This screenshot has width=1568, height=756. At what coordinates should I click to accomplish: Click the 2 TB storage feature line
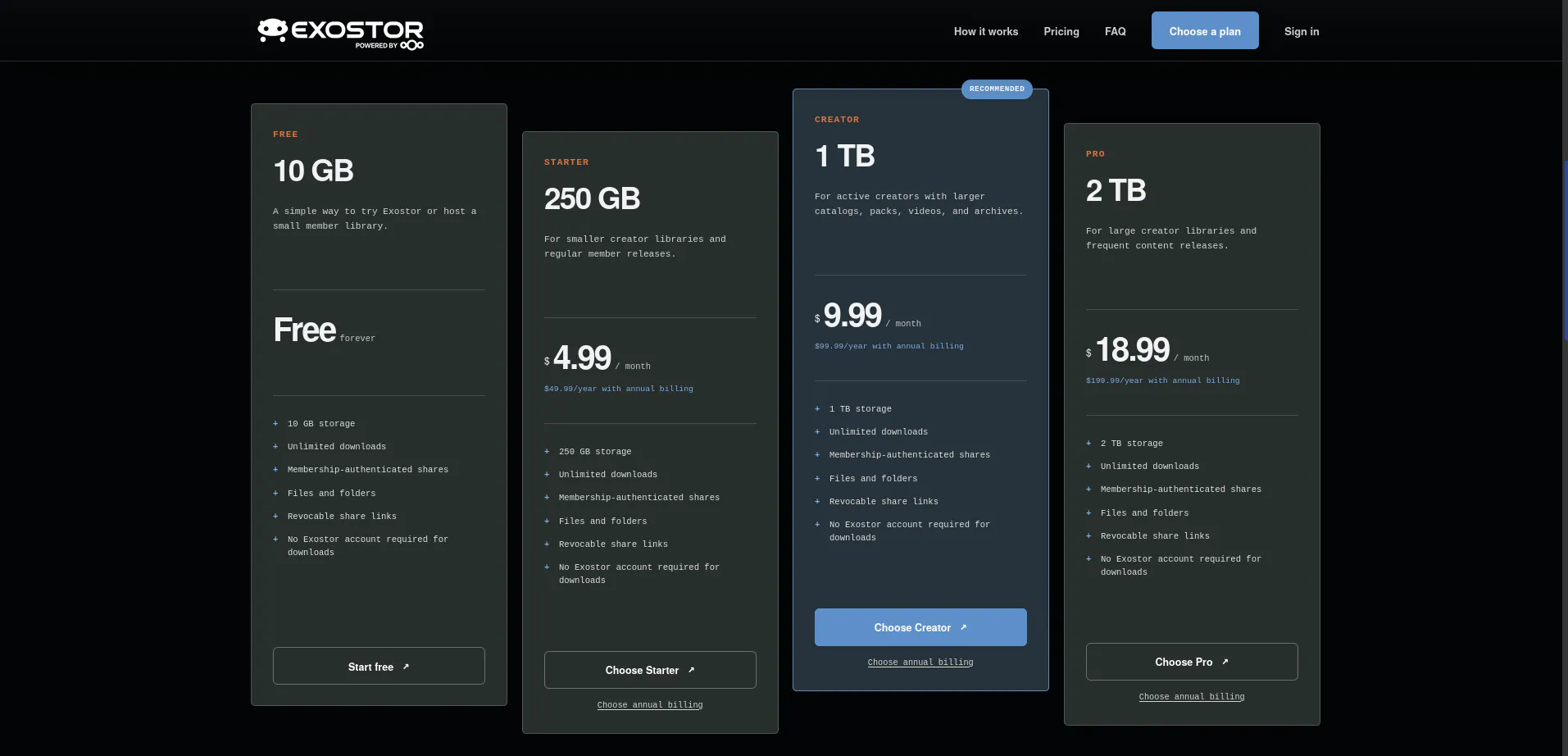click(1132, 444)
